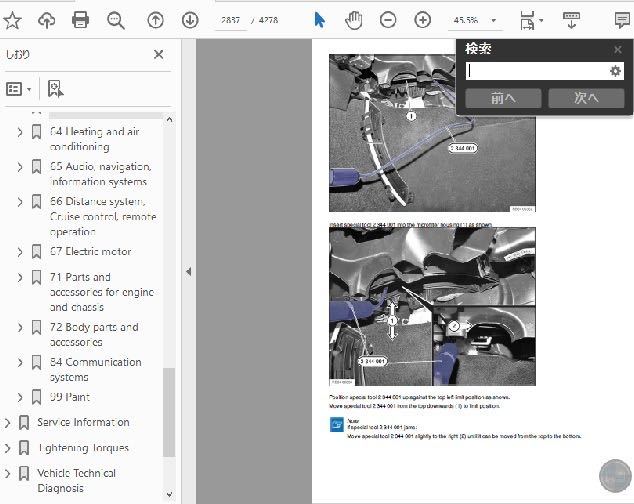Expand the Service Information bookmark
The height and width of the screenshot is (504, 634).
click(7, 423)
